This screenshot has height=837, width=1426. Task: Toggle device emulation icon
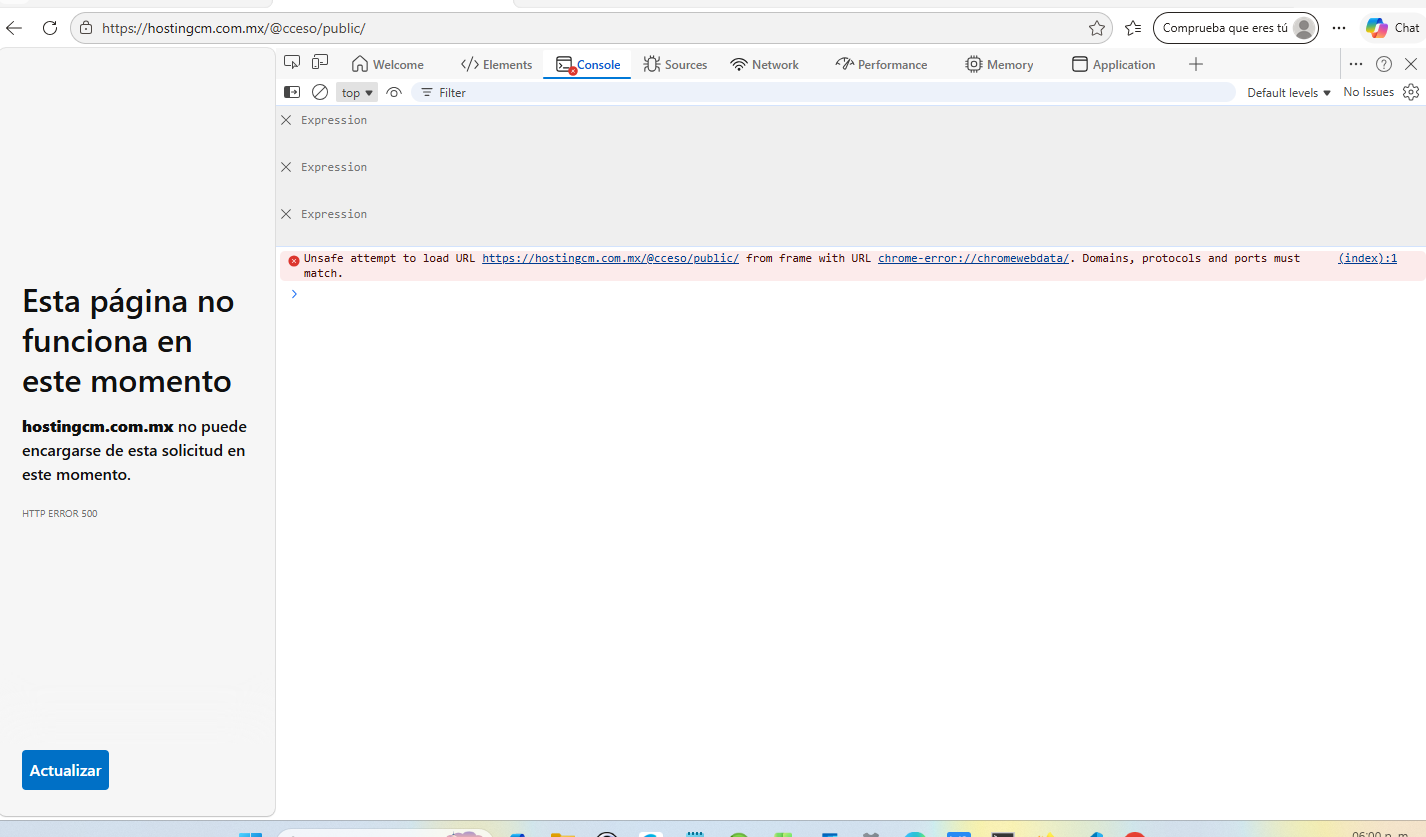pyautogui.click(x=320, y=63)
